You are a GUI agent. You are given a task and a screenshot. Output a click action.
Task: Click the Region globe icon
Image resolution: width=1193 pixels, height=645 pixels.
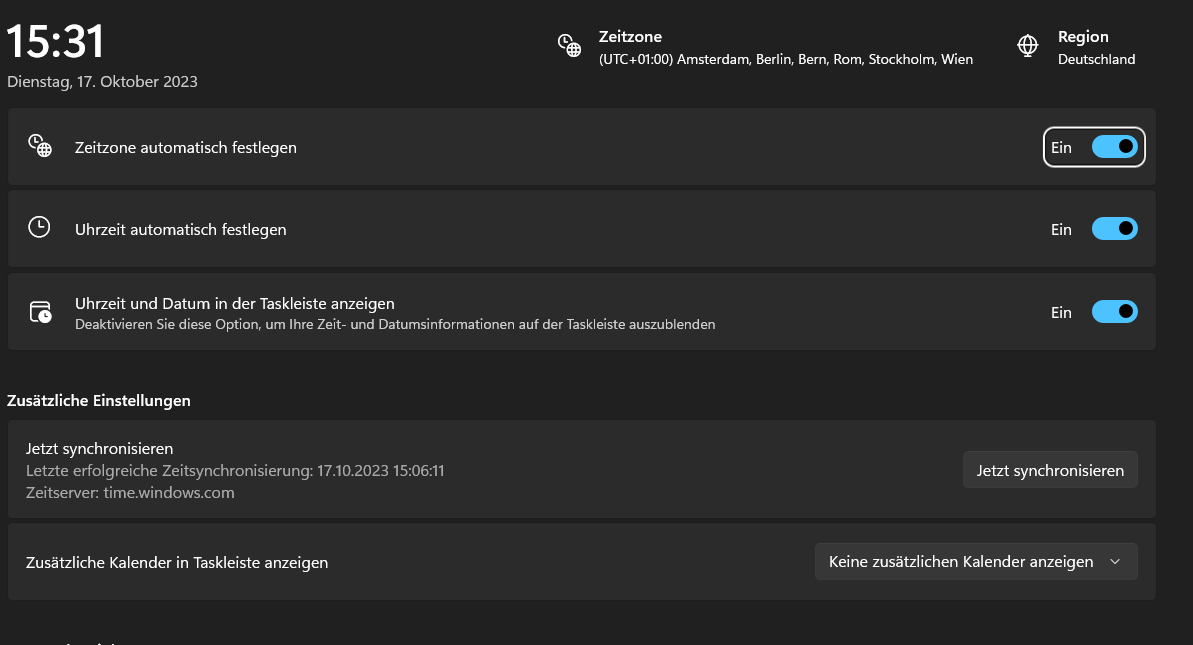(x=1027, y=46)
